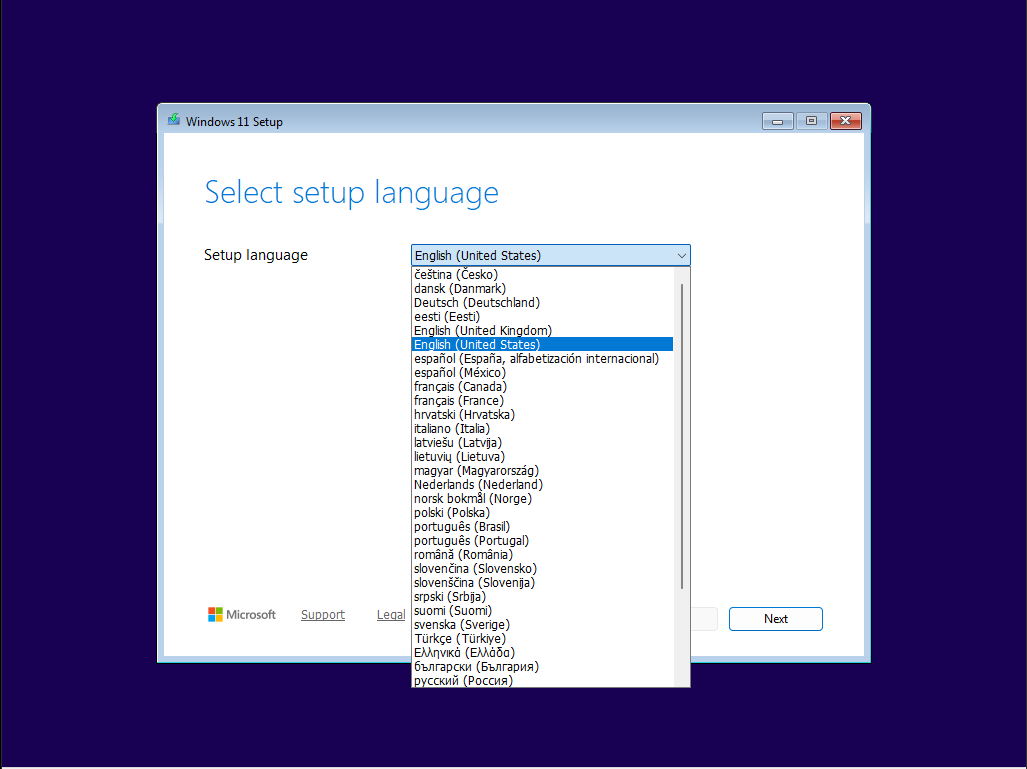Minimize the Windows 11 Setup window

[777, 121]
